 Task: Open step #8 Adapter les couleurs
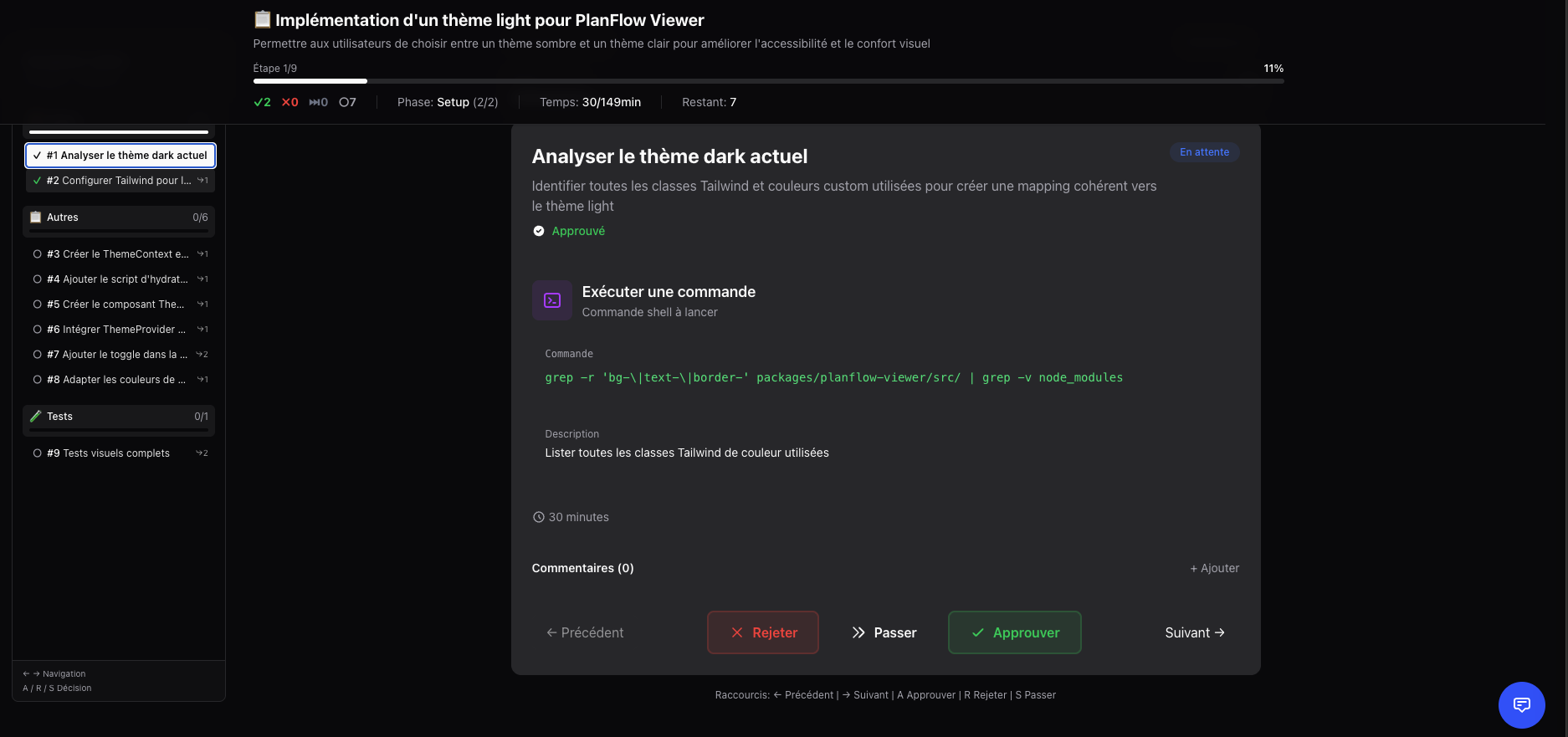tap(120, 380)
